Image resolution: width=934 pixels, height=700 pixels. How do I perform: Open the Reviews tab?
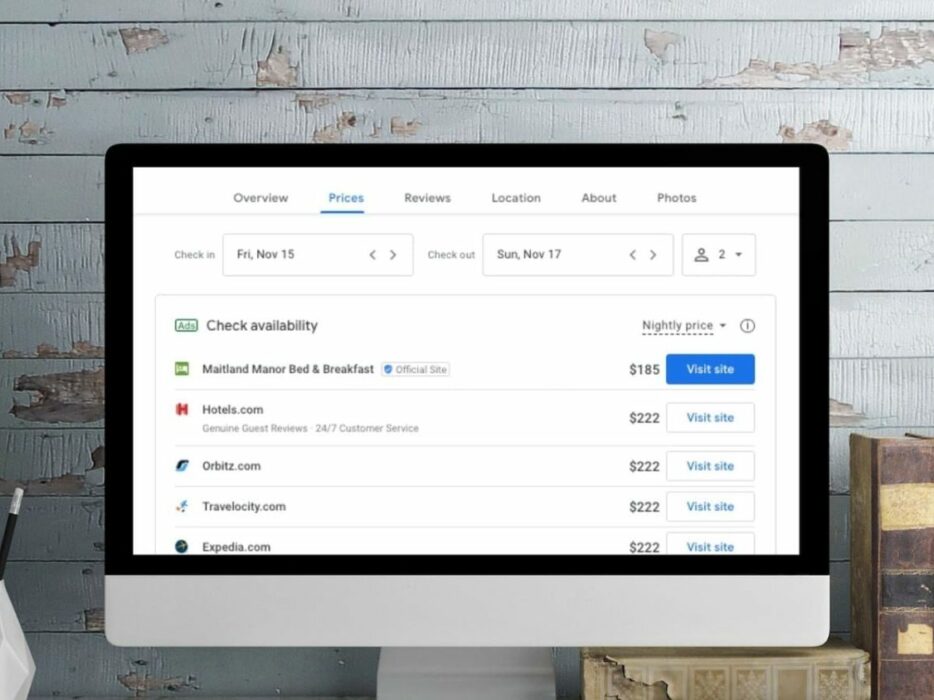pyautogui.click(x=427, y=198)
